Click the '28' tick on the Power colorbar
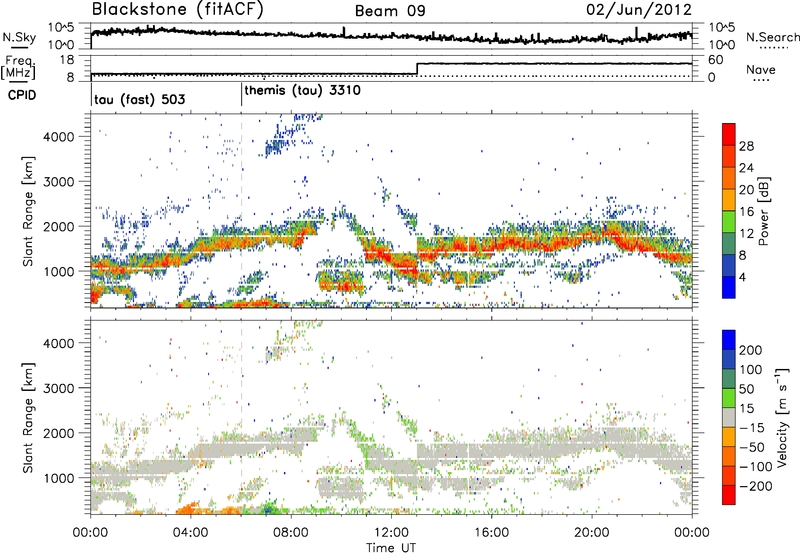The width and height of the screenshot is (800, 554). 746,146
